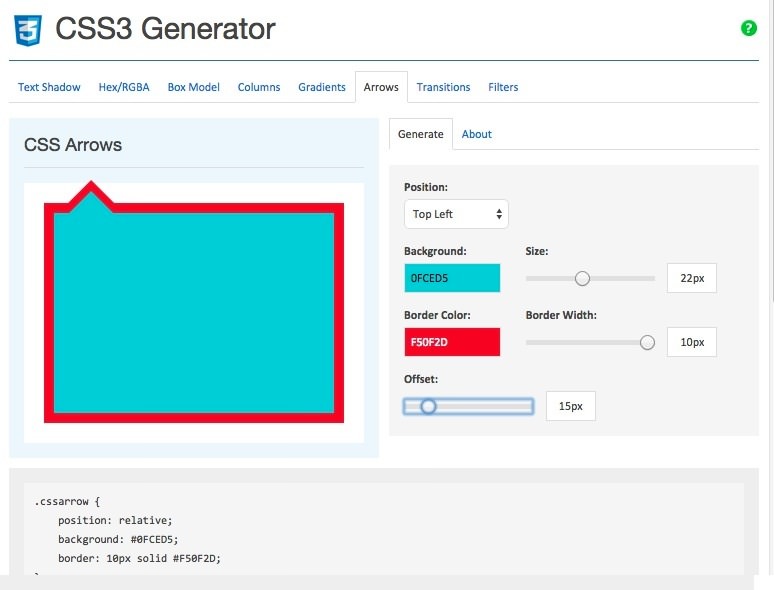This screenshot has height=590, width=774.
Task: Switch to the Hex/RGBA tab
Action: tap(124, 87)
